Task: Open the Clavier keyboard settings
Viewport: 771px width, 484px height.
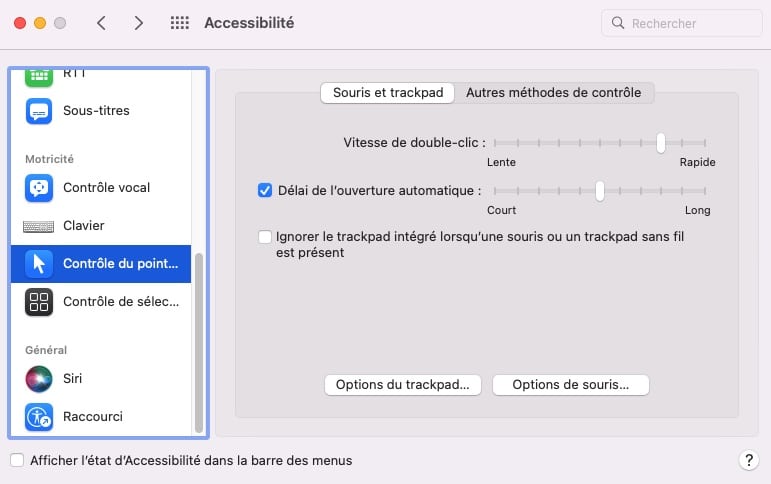Action: tap(101, 226)
